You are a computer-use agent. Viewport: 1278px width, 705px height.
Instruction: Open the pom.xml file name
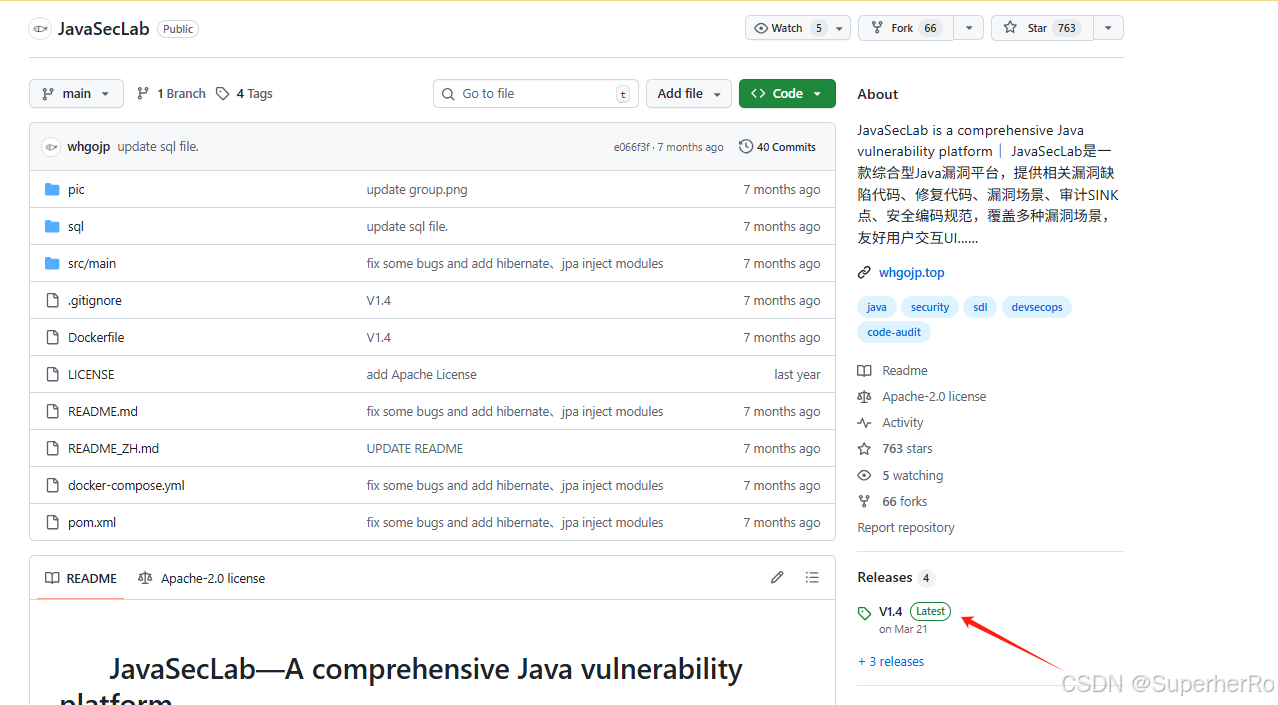pos(92,522)
